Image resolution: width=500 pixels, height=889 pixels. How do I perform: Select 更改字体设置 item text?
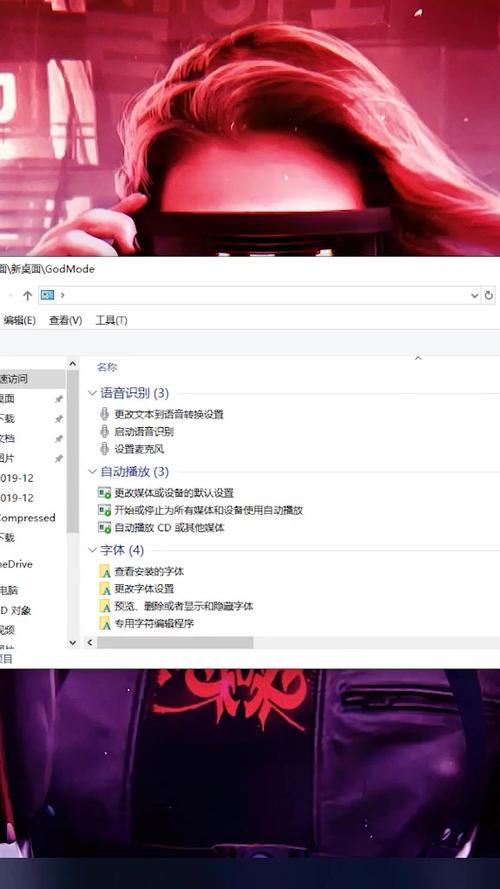click(144, 589)
